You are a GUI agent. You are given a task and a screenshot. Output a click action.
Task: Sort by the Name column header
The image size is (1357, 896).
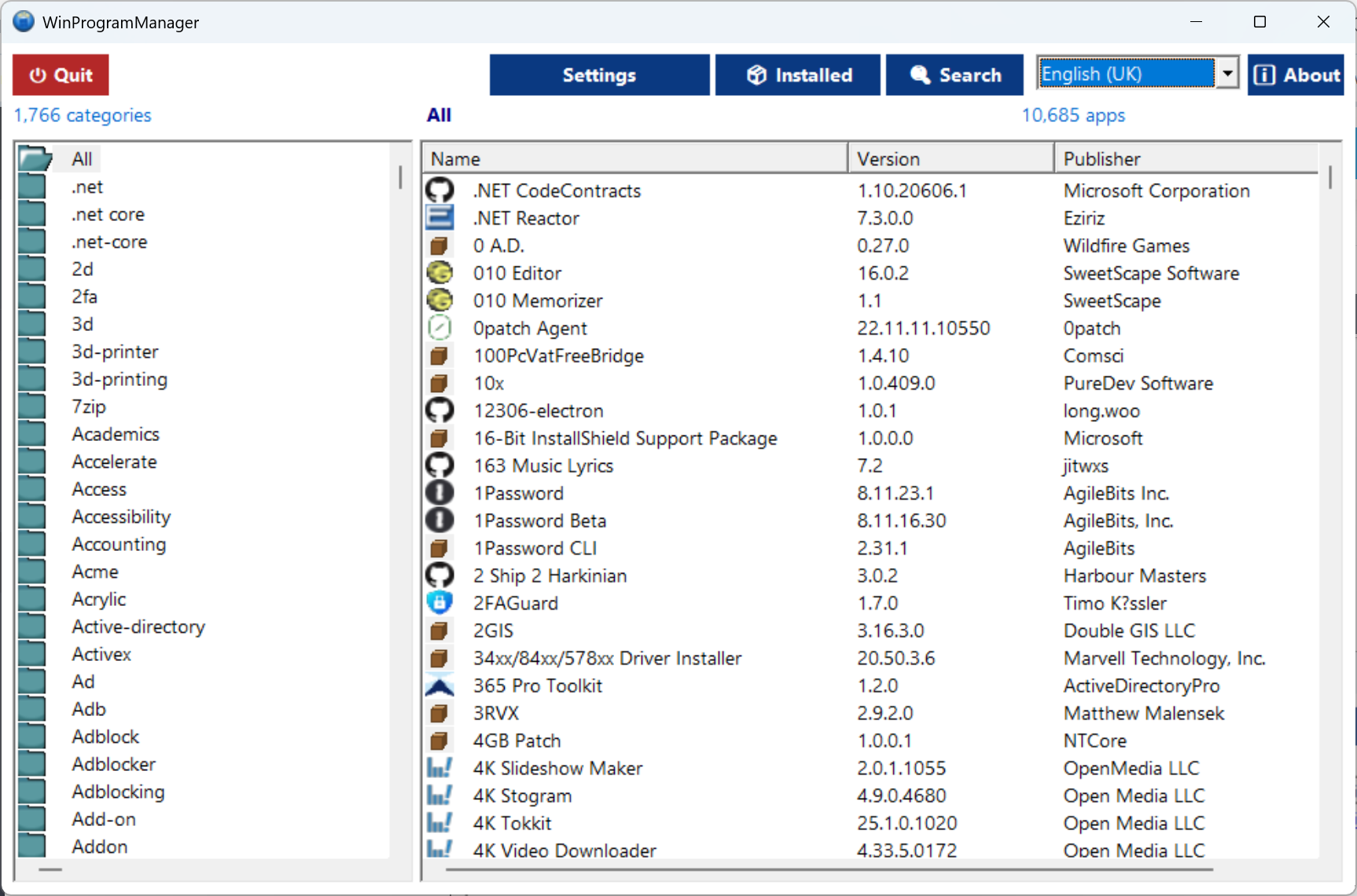tap(635, 159)
